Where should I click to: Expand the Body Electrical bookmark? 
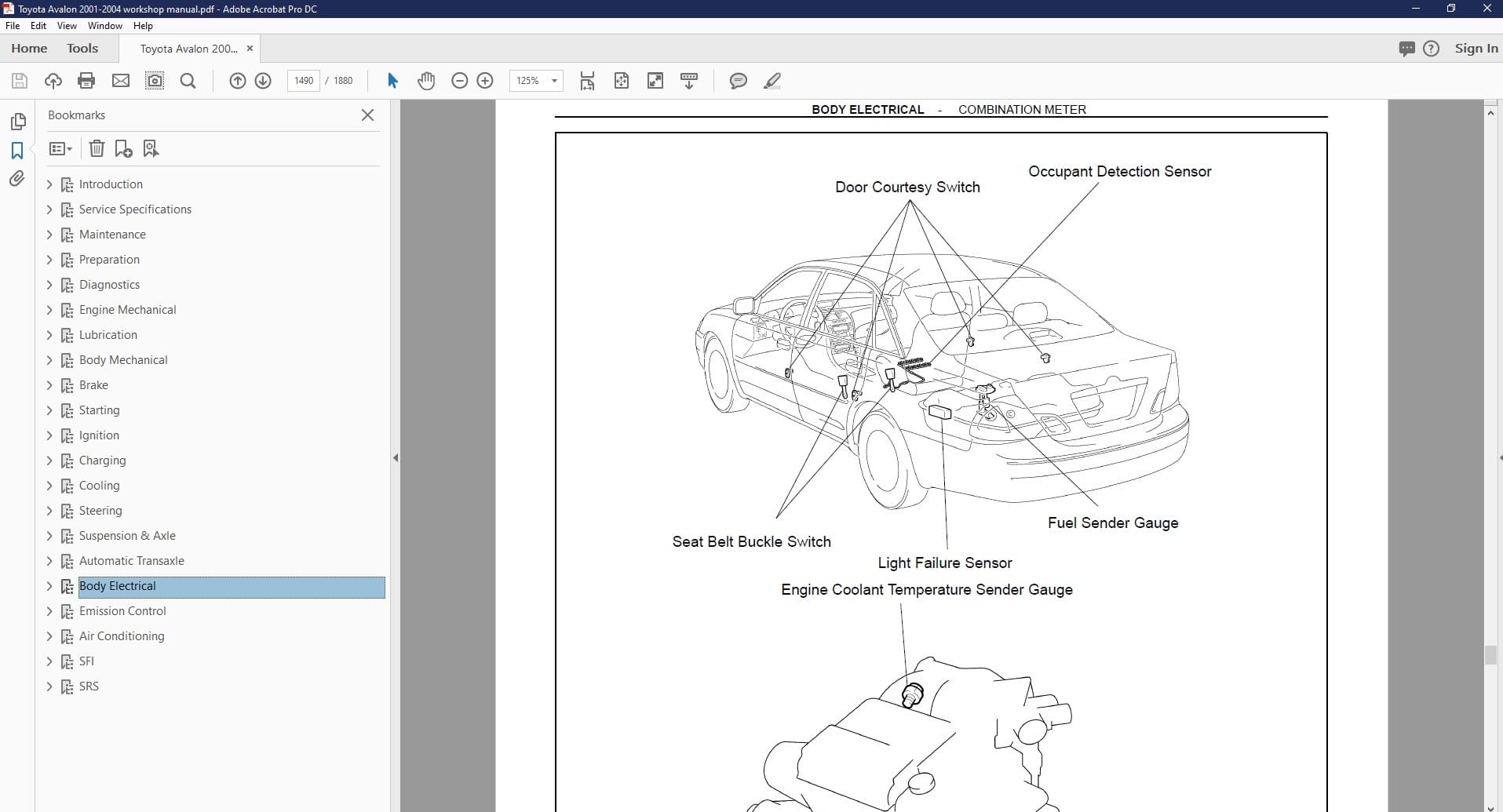coord(49,586)
